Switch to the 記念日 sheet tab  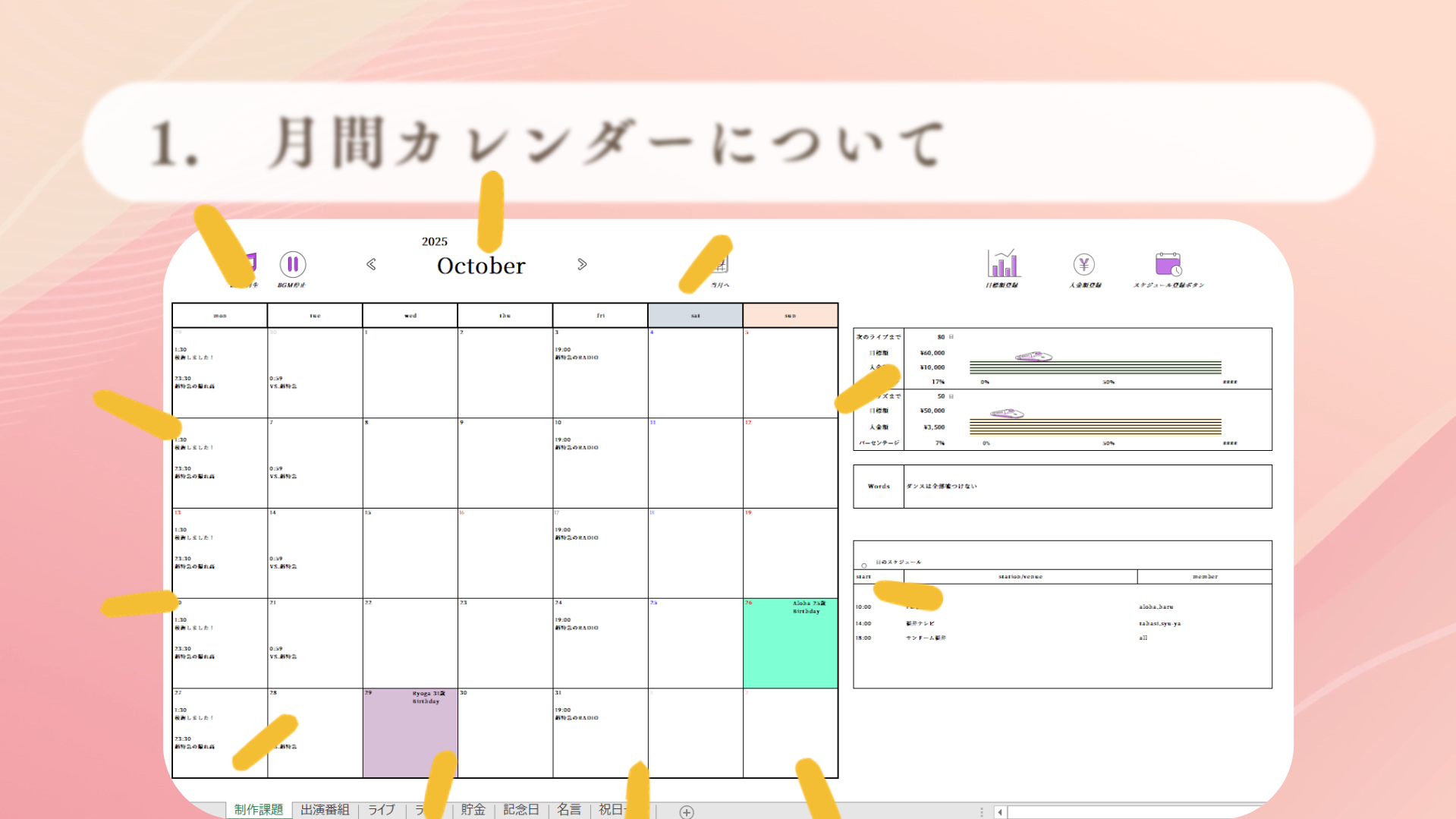click(x=520, y=810)
